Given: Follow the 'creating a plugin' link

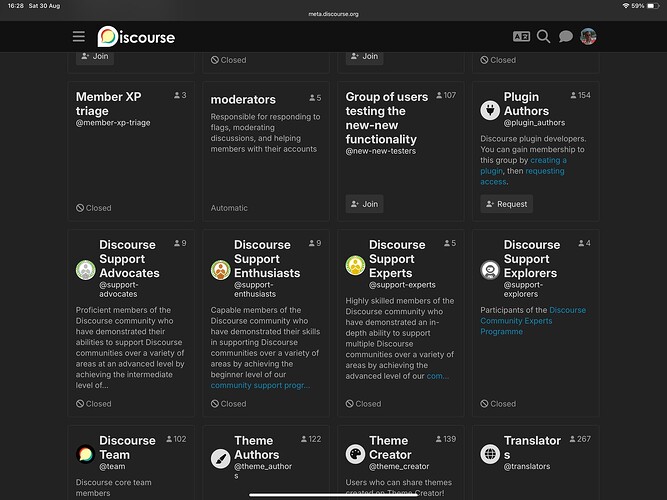Looking at the screenshot, I should tap(524, 166).
